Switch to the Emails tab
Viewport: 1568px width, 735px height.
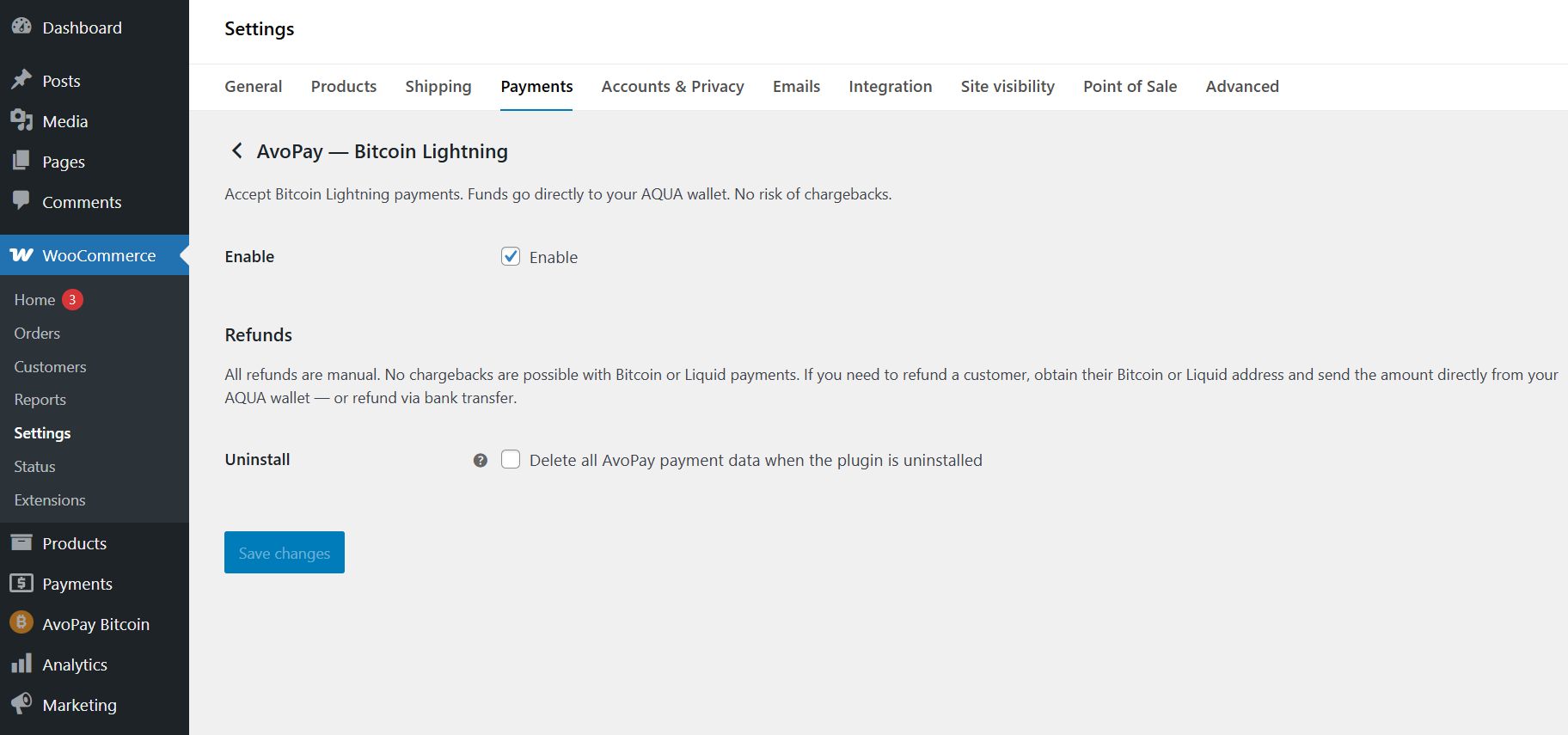tap(796, 87)
